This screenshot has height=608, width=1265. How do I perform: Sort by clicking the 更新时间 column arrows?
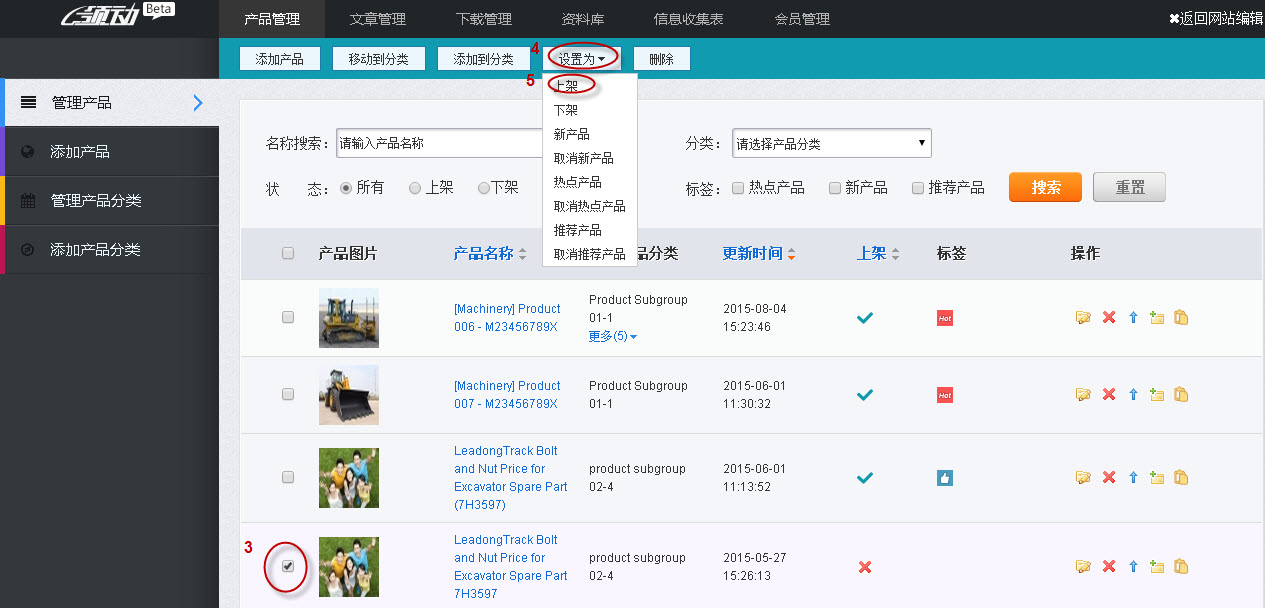pyautogui.click(x=791, y=253)
